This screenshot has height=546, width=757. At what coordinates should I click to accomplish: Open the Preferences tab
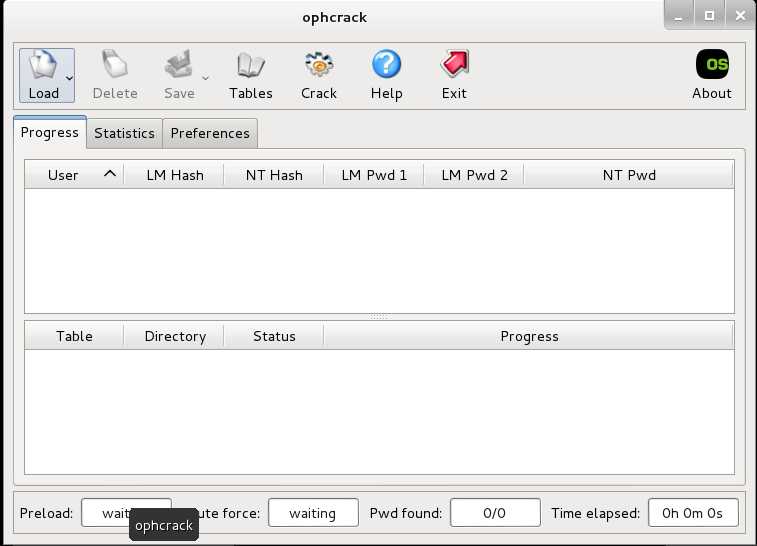tap(210, 133)
